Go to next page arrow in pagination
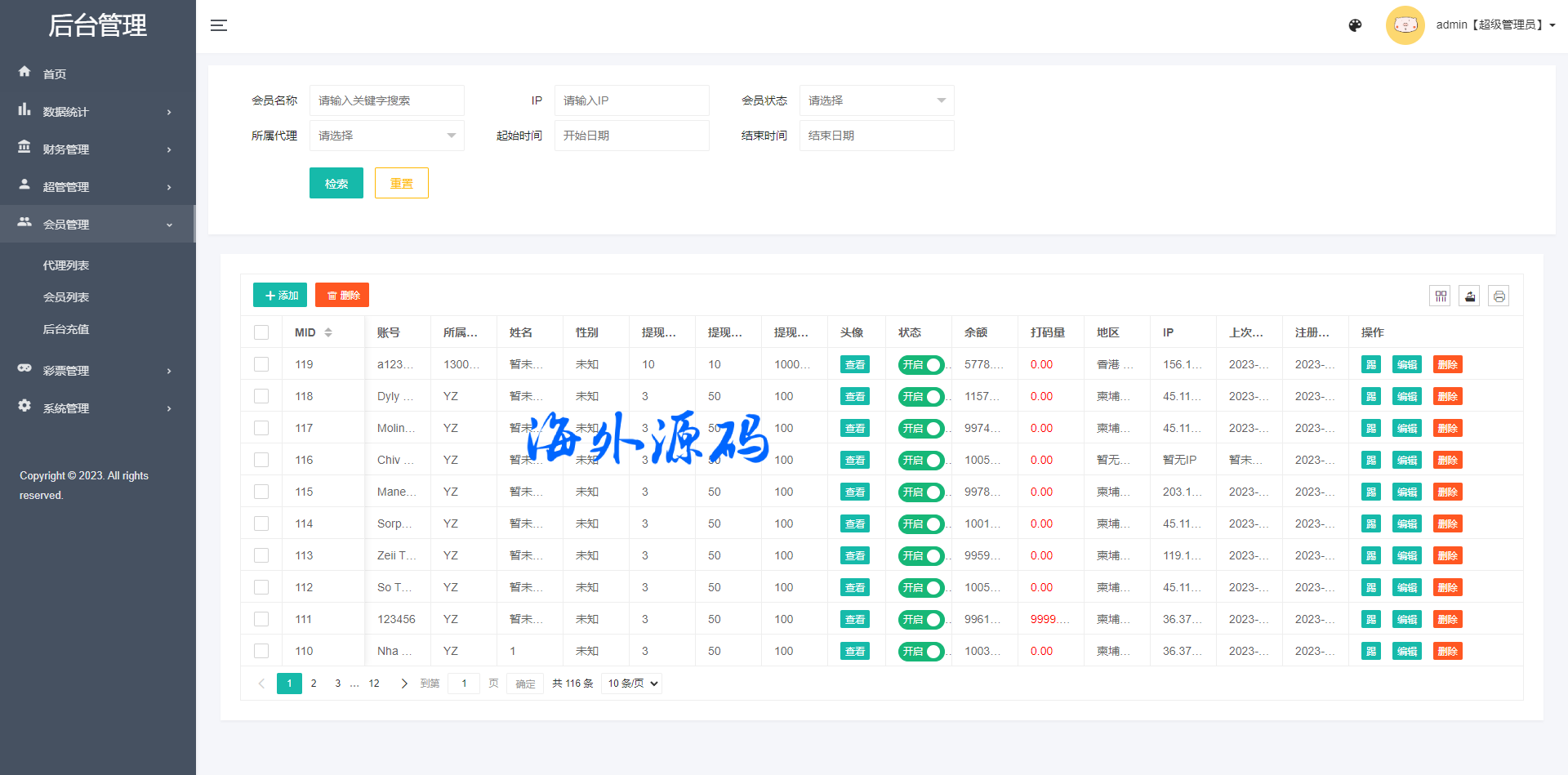1568x775 pixels. pos(403,684)
